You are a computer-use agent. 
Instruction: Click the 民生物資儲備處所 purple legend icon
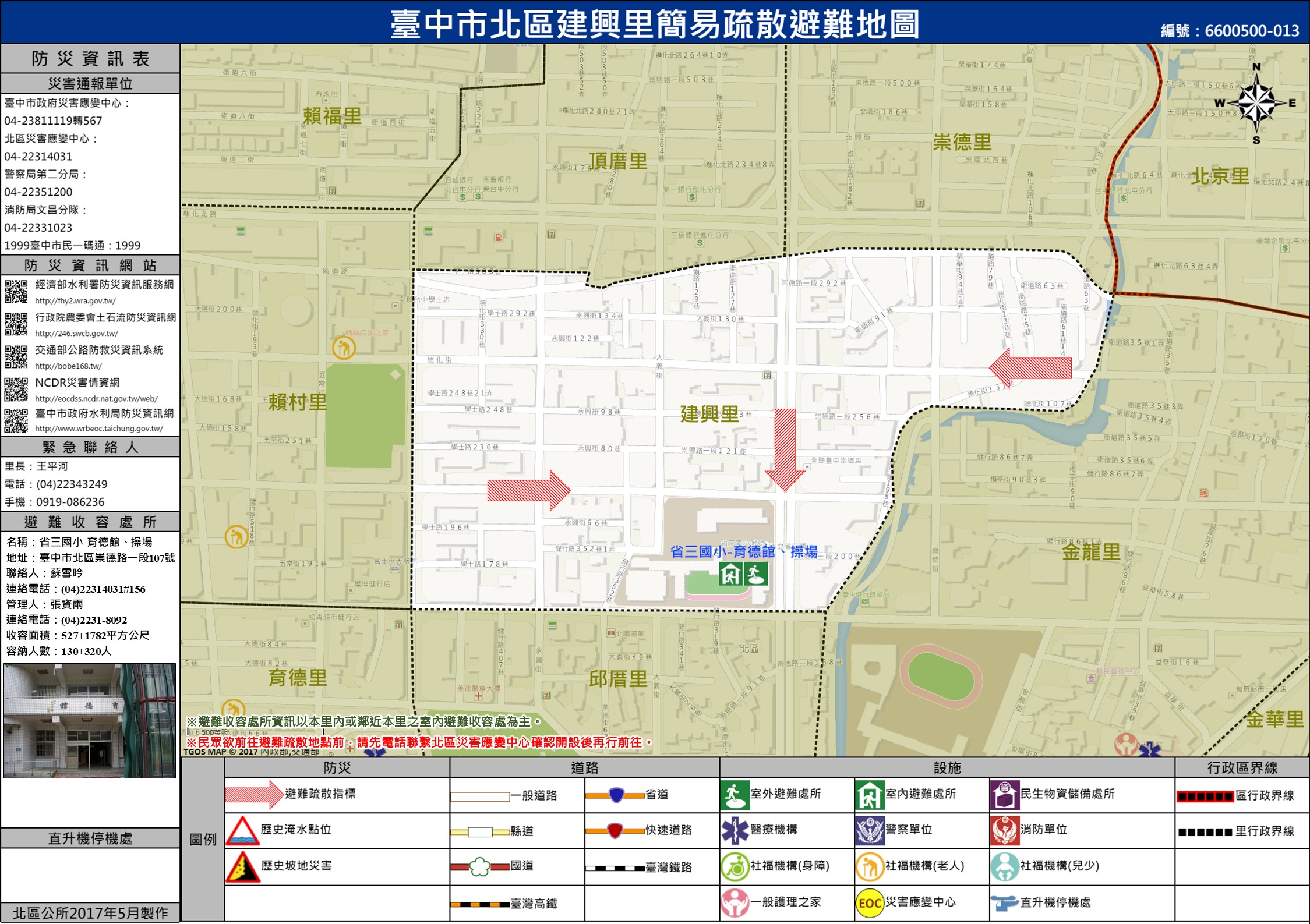tap(1005, 795)
